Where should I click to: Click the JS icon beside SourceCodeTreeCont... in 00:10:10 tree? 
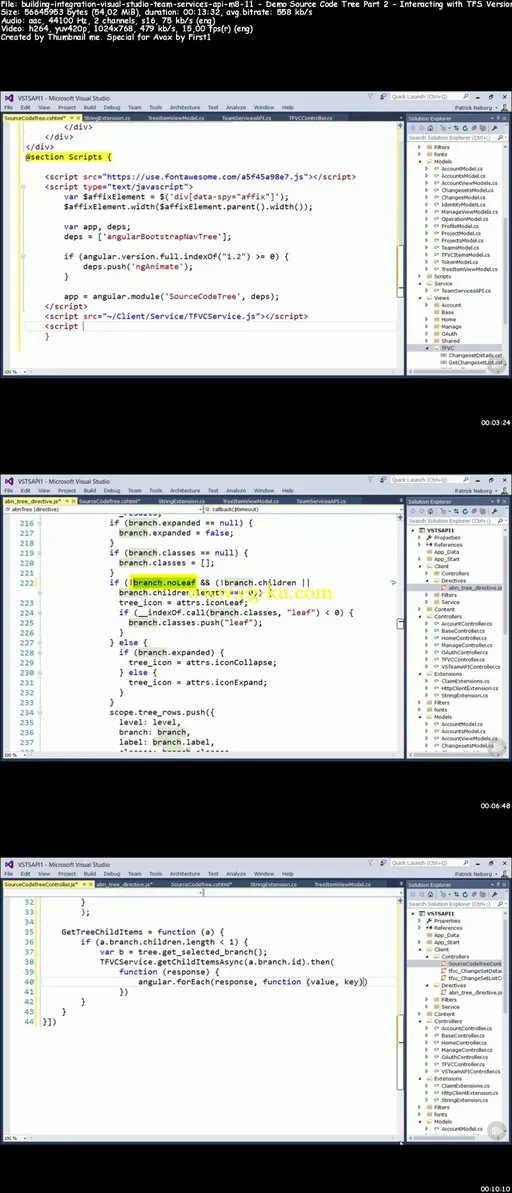tap(444, 963)
